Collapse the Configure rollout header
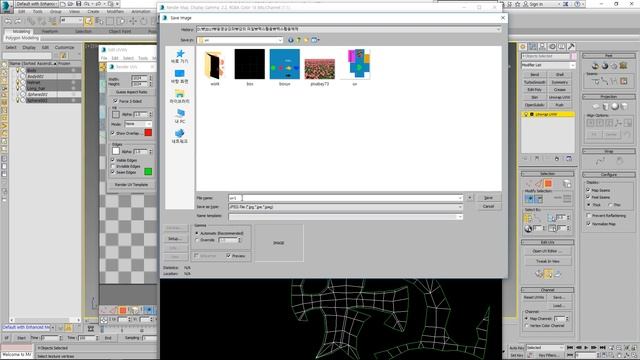The width and height of the screenshot is (640, 360). 609,175
